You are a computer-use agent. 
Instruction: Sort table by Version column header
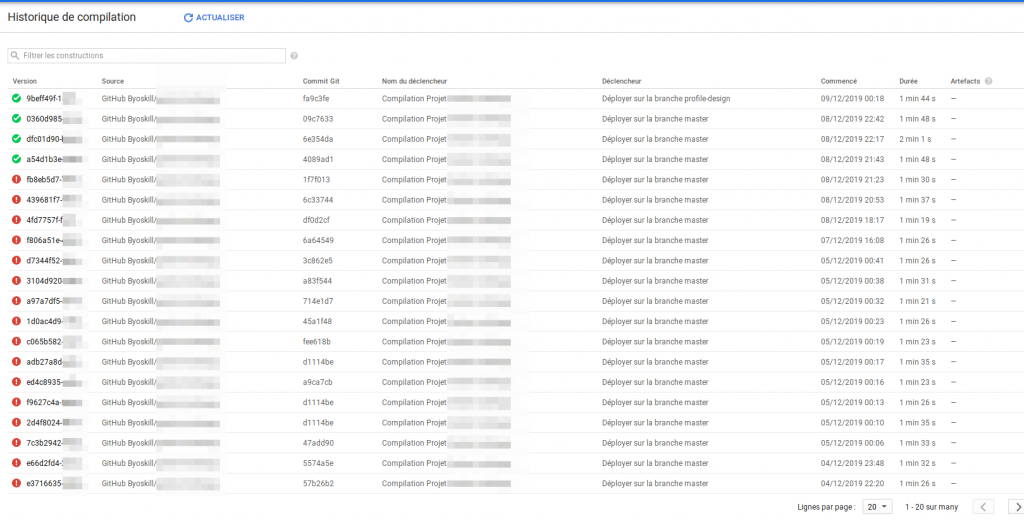coord(24,81)
